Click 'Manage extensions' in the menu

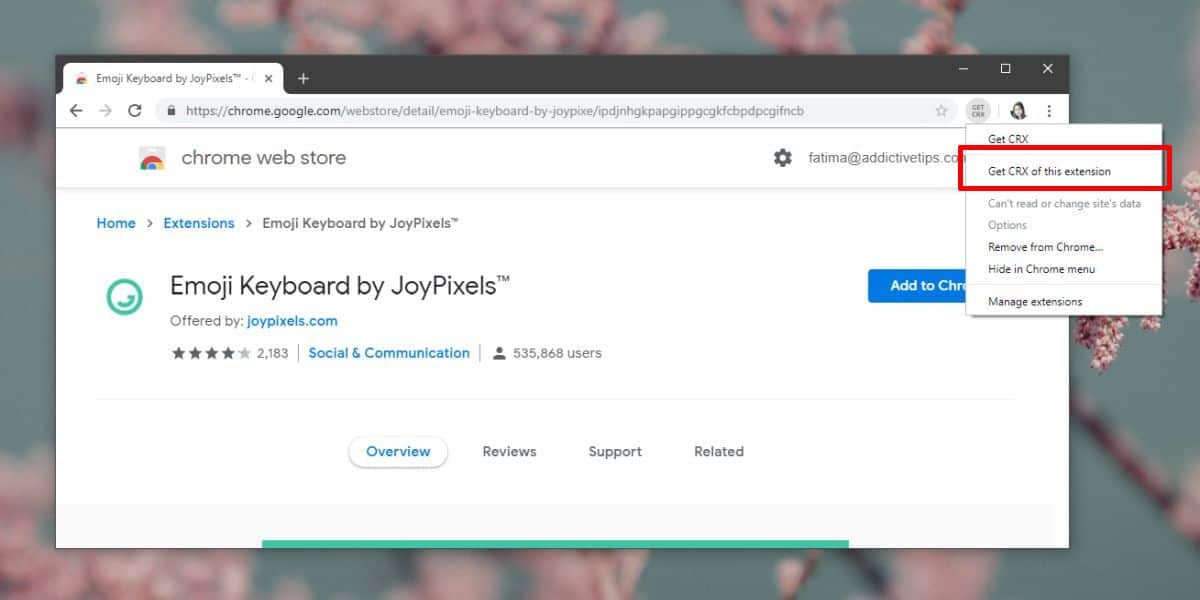coord(1035,301)
